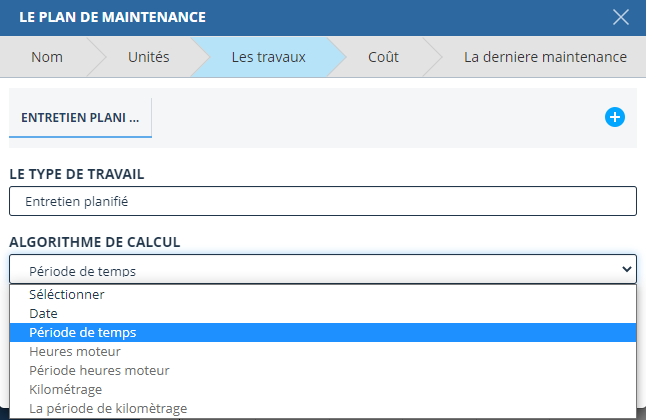Open La derniere maintenance step
Screen dimensions: 646x420
pyautogui.click(x=545, y=57)
